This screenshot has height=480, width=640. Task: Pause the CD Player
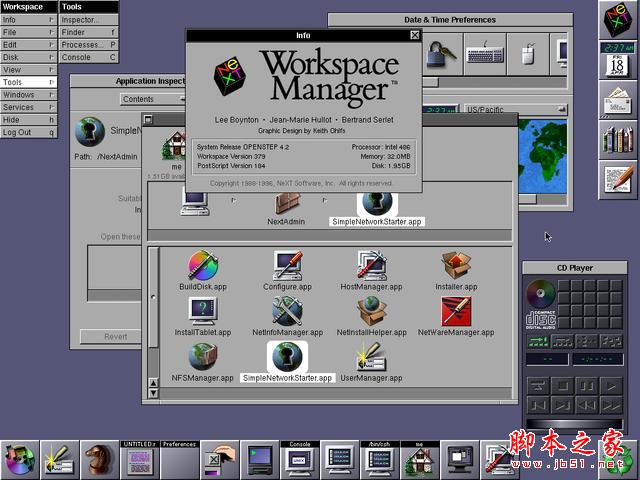[587, 385]
